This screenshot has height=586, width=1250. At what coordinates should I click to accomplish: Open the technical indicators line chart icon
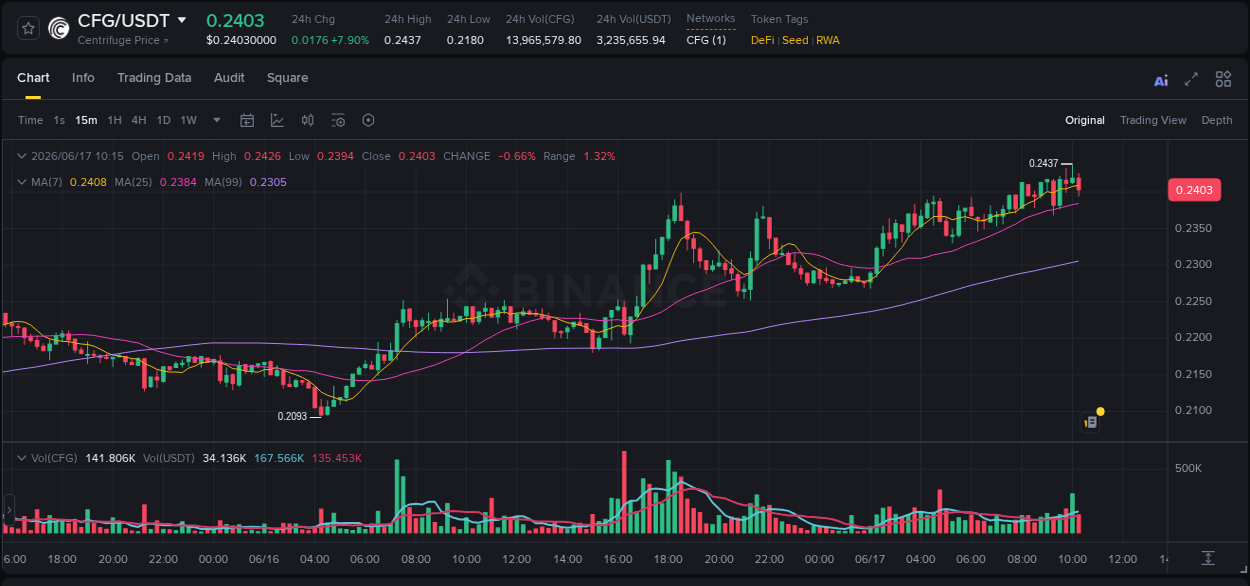point(277,120)
